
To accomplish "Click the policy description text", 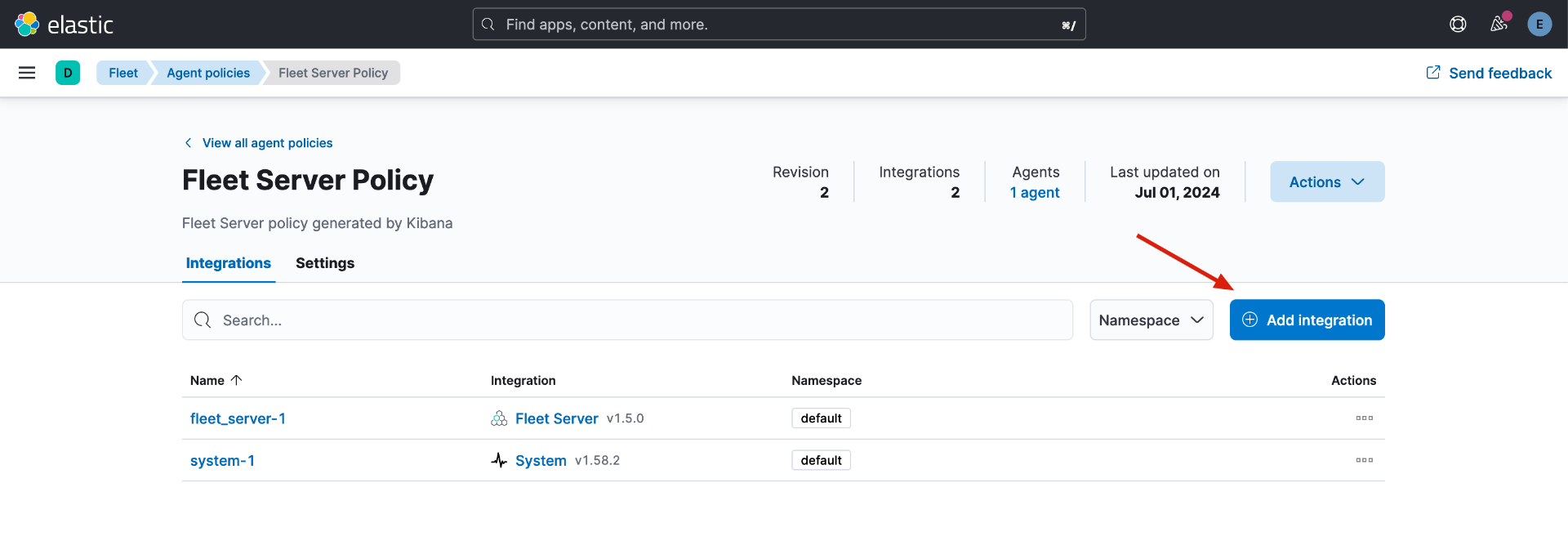I will [x=317, y=223].
